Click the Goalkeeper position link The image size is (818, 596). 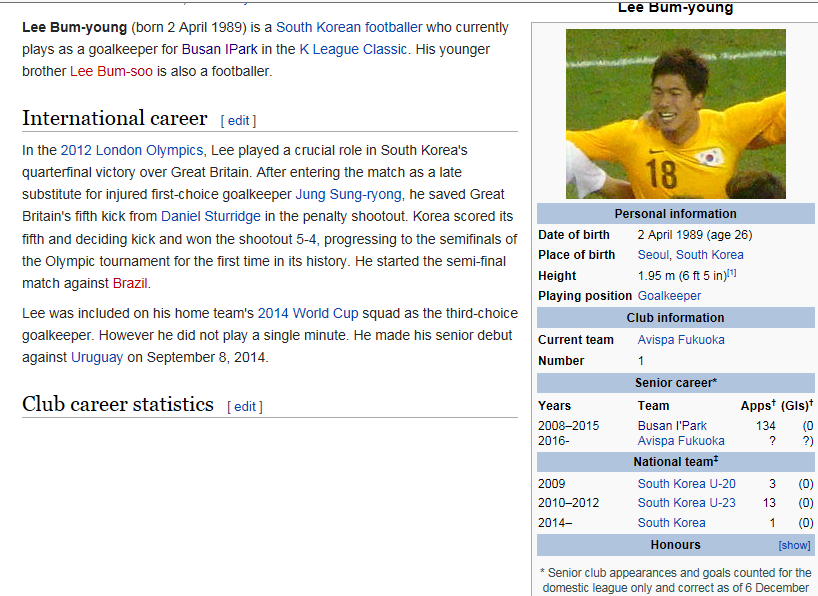pos(669,296)
